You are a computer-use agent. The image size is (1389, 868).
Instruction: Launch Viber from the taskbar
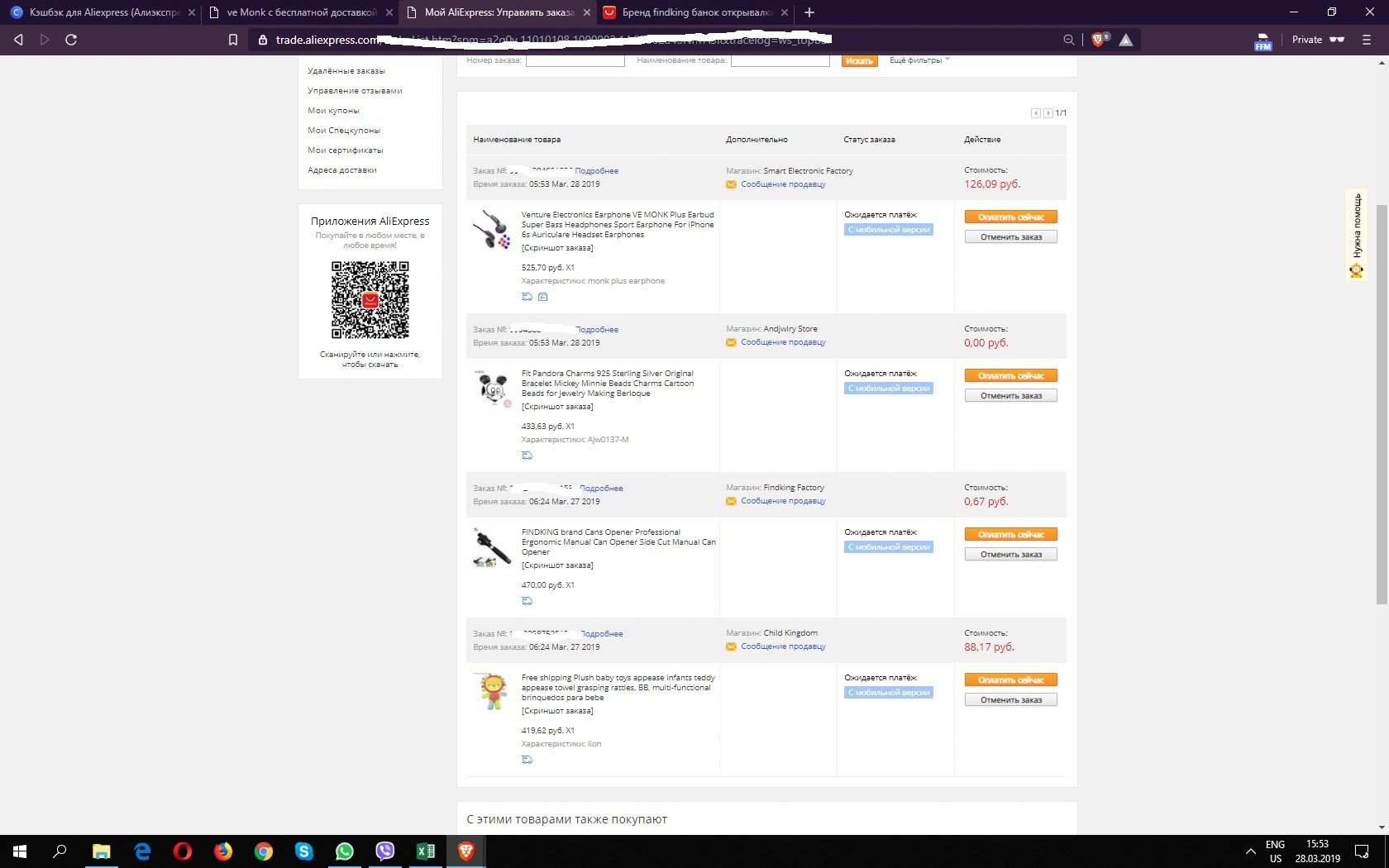pyautogui.click(x=385, y=851)
